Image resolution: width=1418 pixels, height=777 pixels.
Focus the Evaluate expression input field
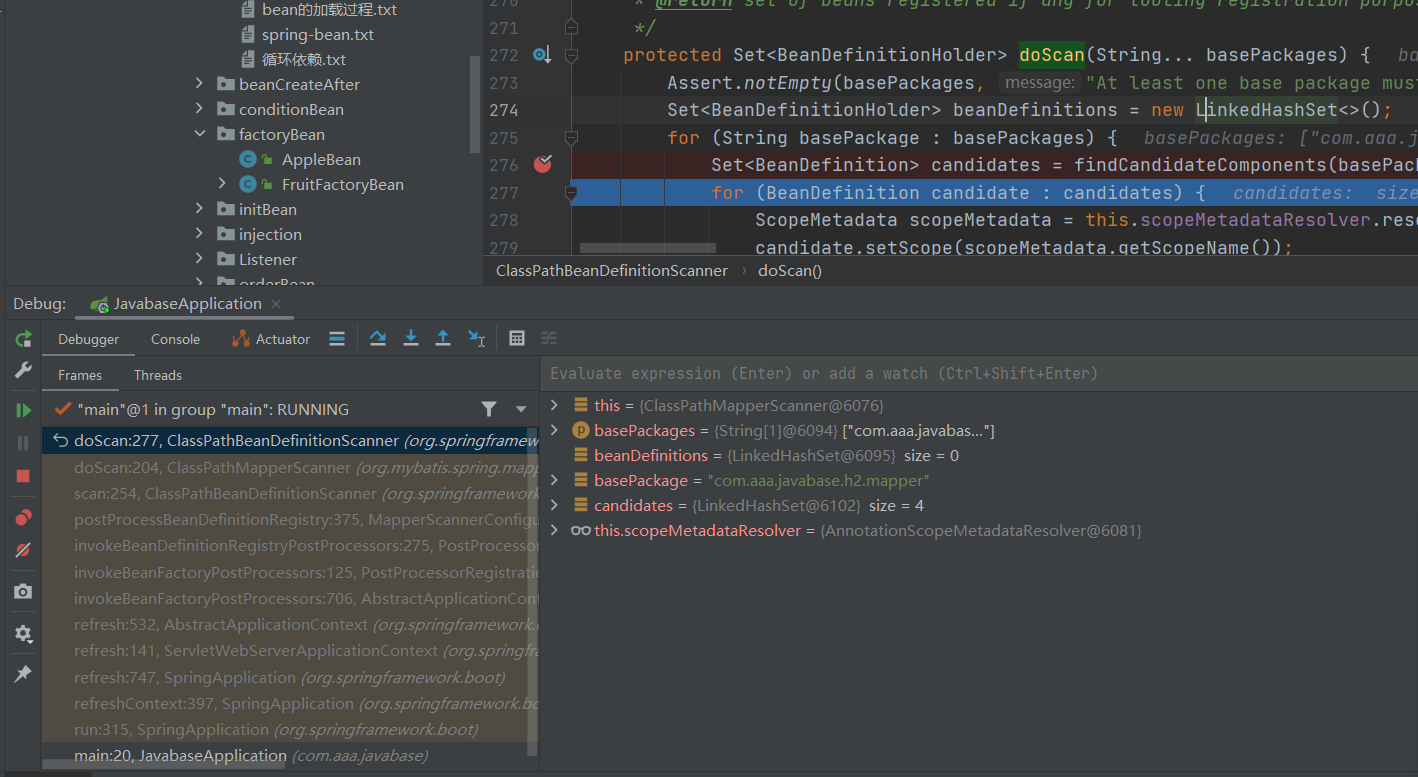pyautogui.click(x=979, y=373)
